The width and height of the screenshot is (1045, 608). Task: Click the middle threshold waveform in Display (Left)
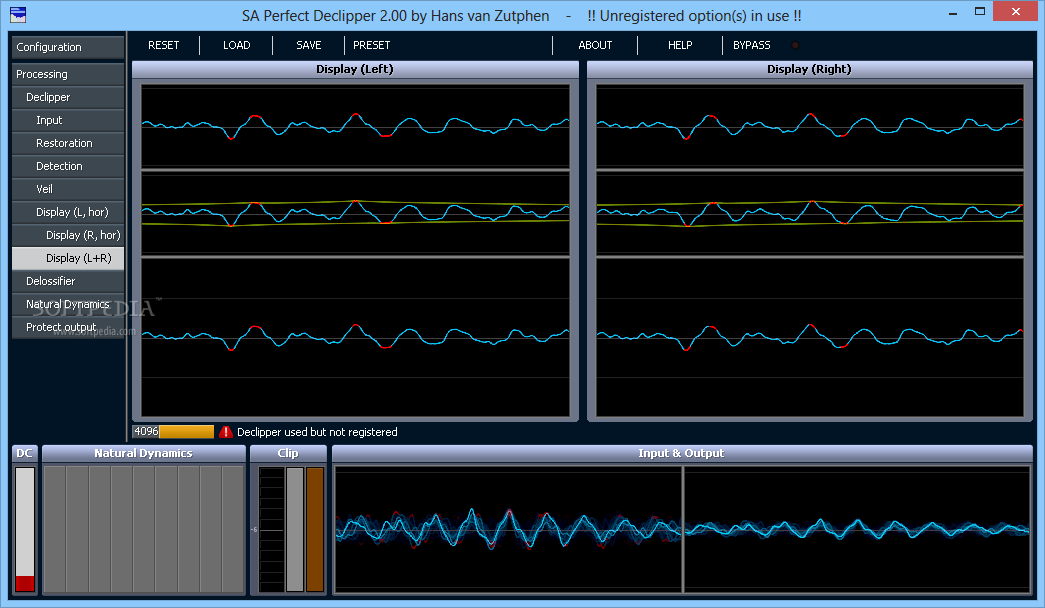click(x=355, y=213)
